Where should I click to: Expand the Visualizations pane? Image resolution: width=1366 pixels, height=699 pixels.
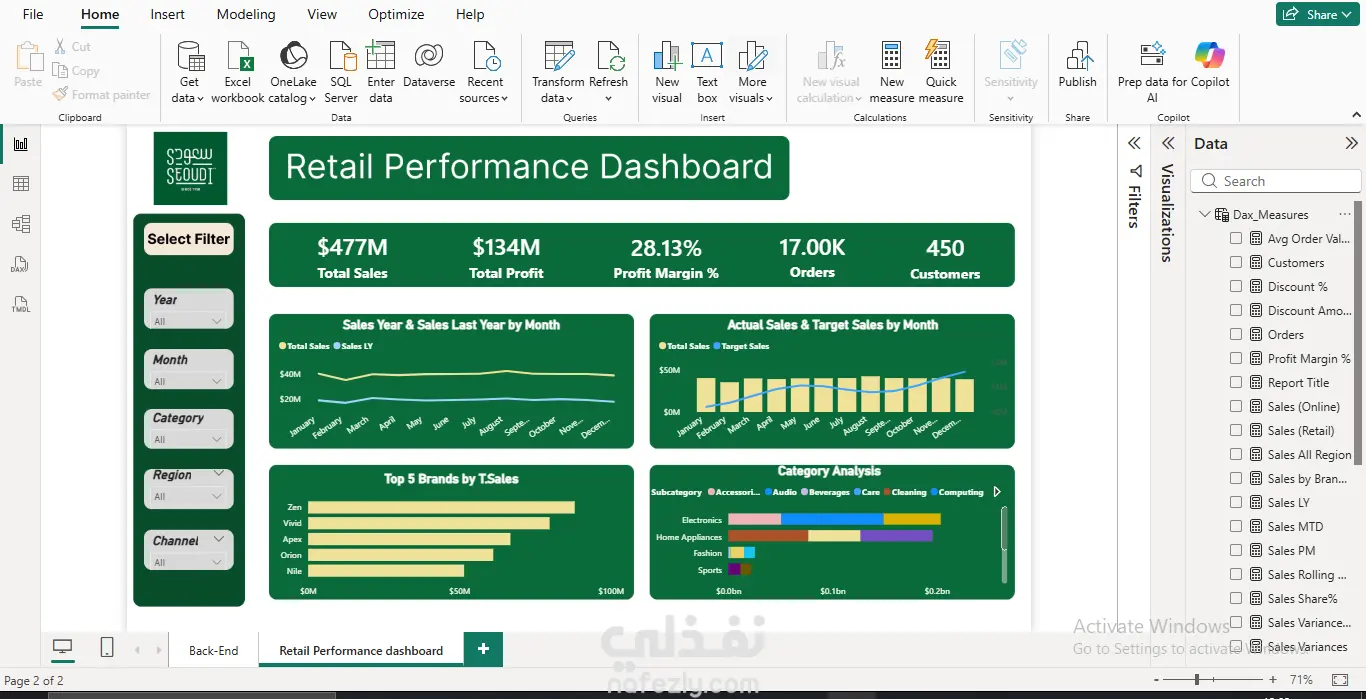click(1167, 144)
